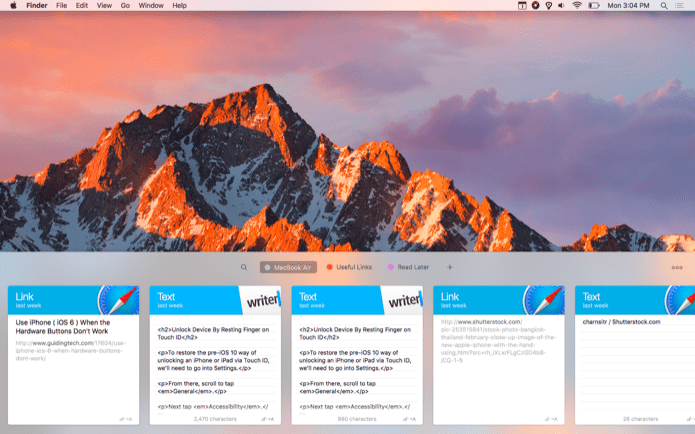The height and width of the screenshot is (434, 695).
Task: Click writer app icon on second card
Action: (262, 300)
